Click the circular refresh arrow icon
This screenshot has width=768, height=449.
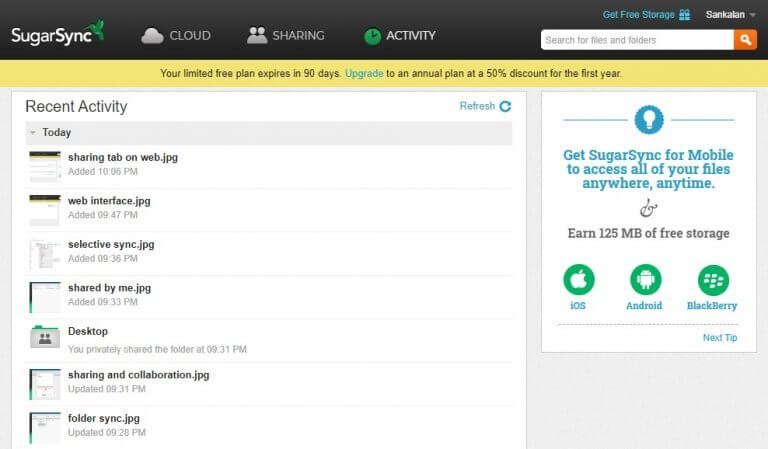(505, 106)
